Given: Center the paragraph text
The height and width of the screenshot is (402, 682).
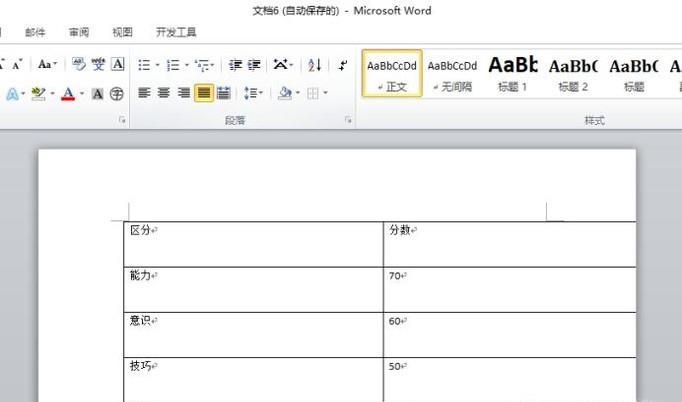Looking at the screenshot, I should tap(164, 93).
